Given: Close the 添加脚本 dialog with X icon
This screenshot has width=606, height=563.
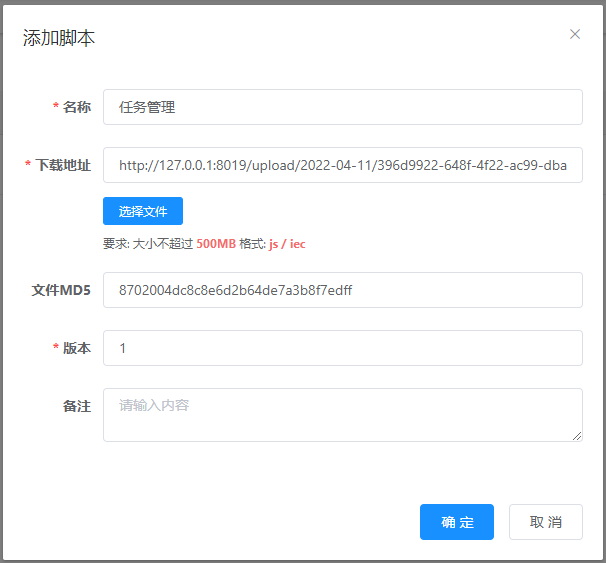Looking at the screenshot, I should [575, 34].
